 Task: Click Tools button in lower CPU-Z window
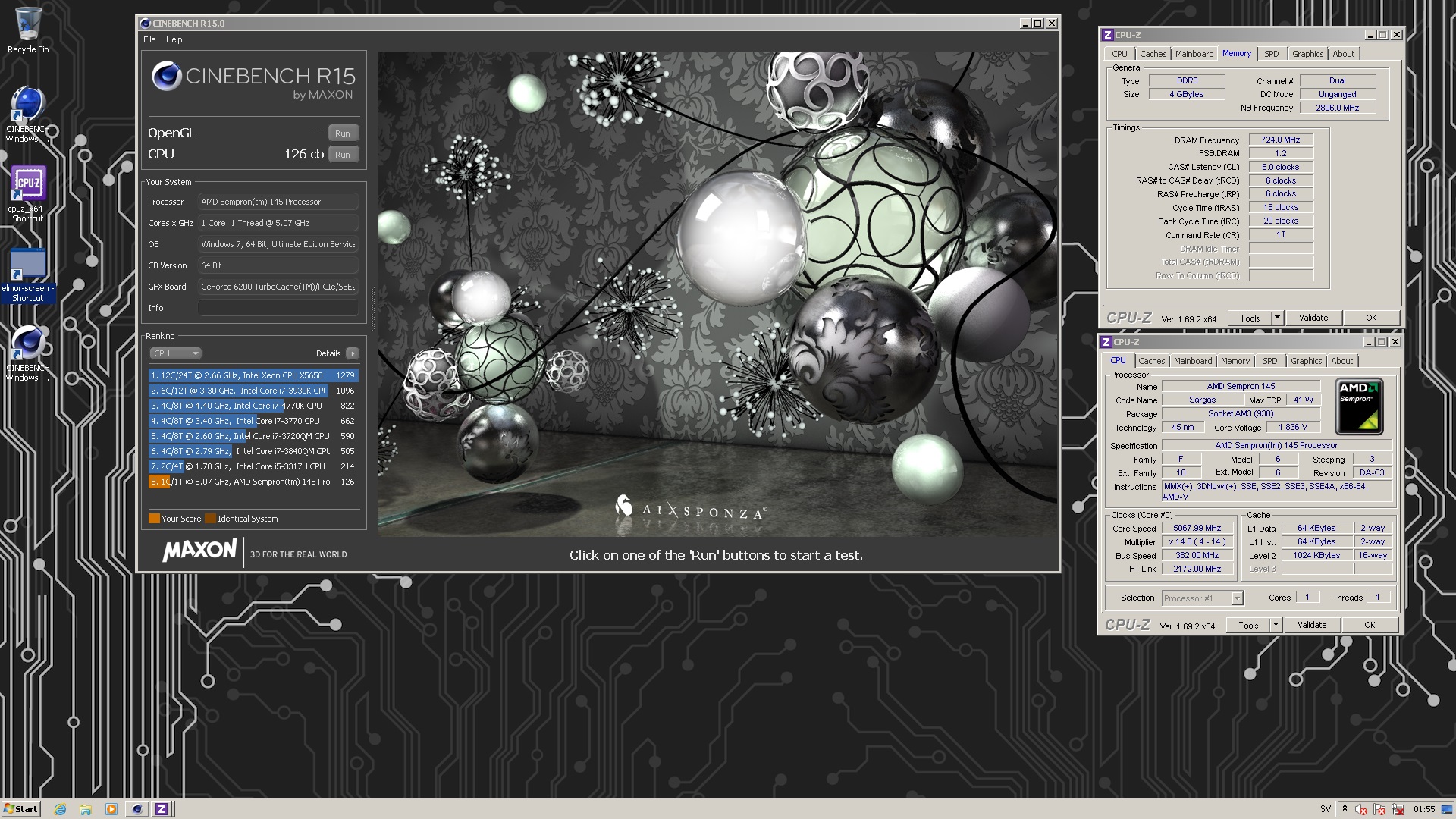click(1248, 626)
